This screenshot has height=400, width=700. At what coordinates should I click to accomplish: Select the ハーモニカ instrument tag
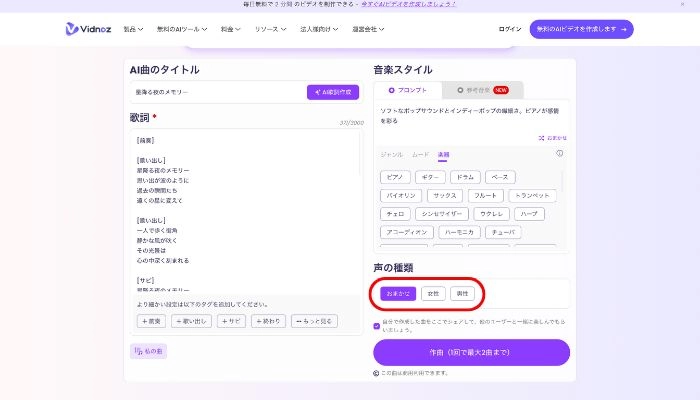[x=459, y=232]
